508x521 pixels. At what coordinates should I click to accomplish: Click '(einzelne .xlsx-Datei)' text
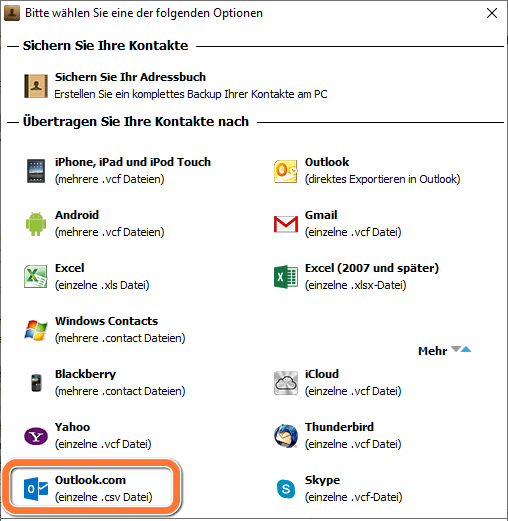tap(355, 285)
